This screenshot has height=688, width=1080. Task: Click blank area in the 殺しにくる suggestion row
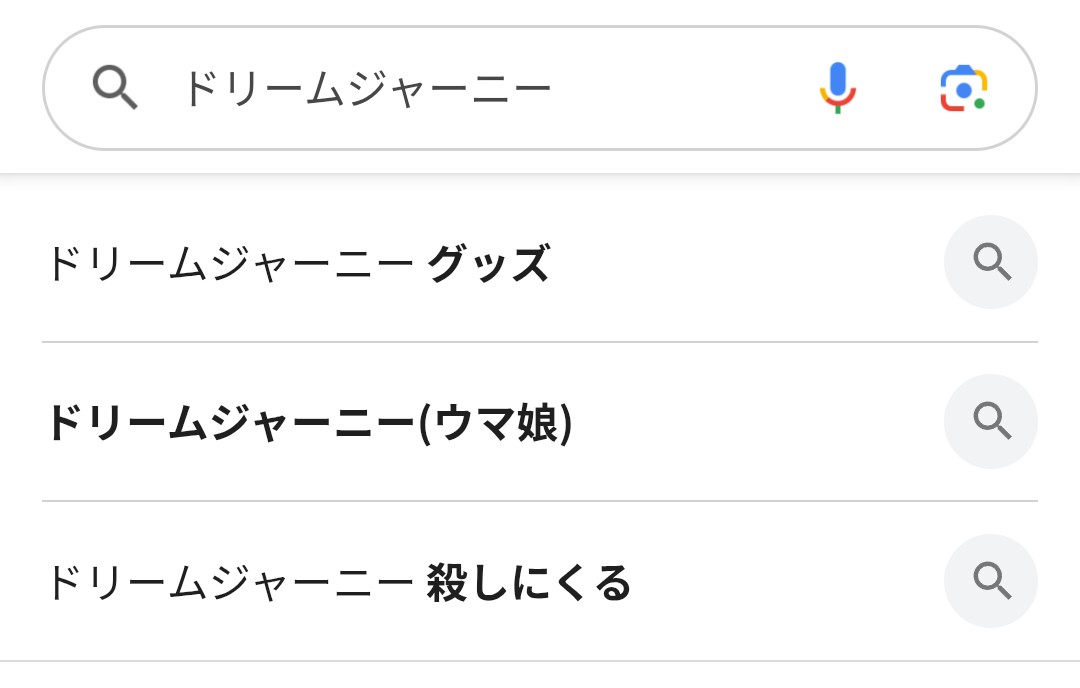tap(780, 582)
